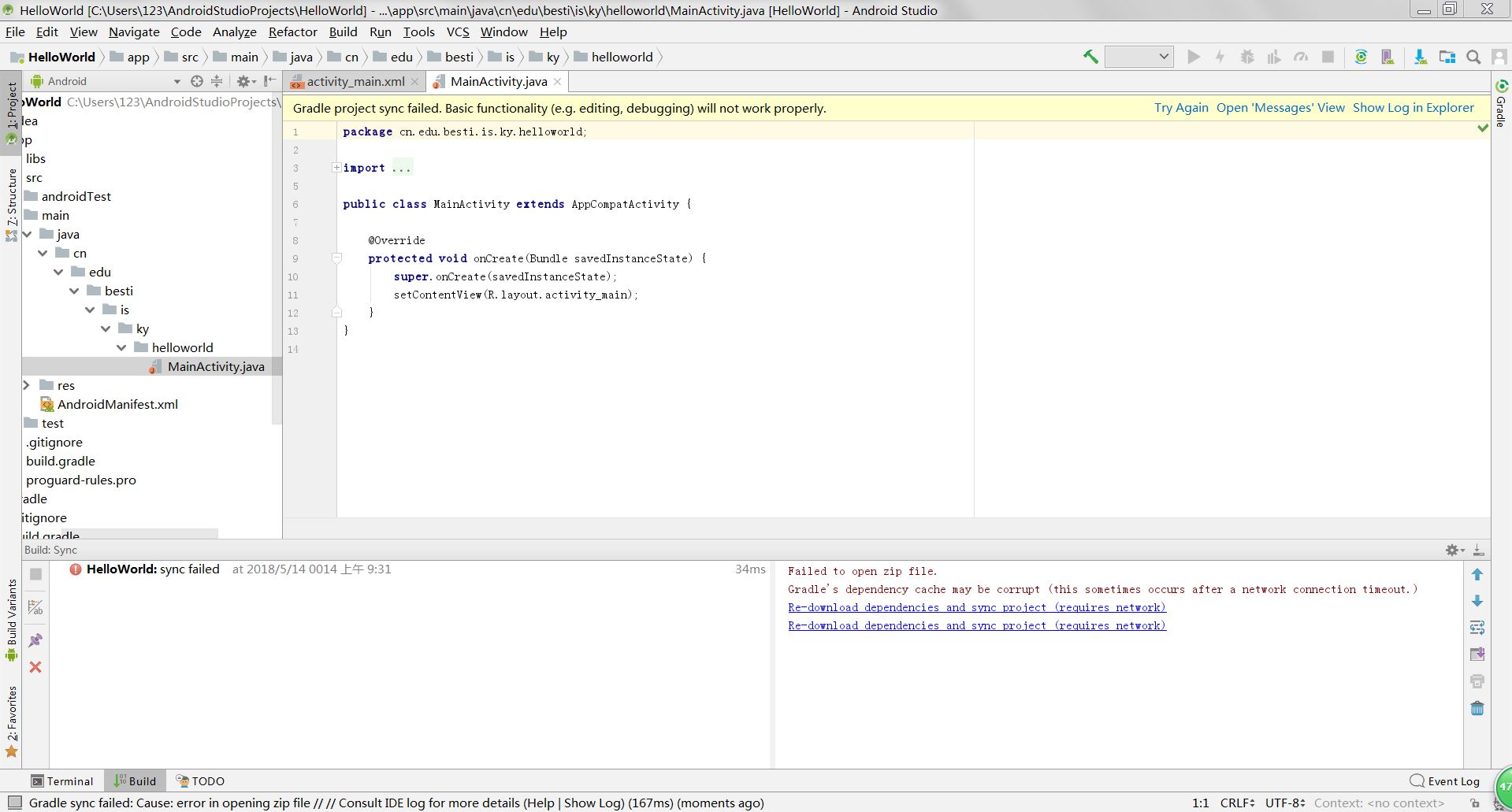Select build.gradle in project tree
Viewport: 1512px width, 812px height.
[x=61, y=461]
